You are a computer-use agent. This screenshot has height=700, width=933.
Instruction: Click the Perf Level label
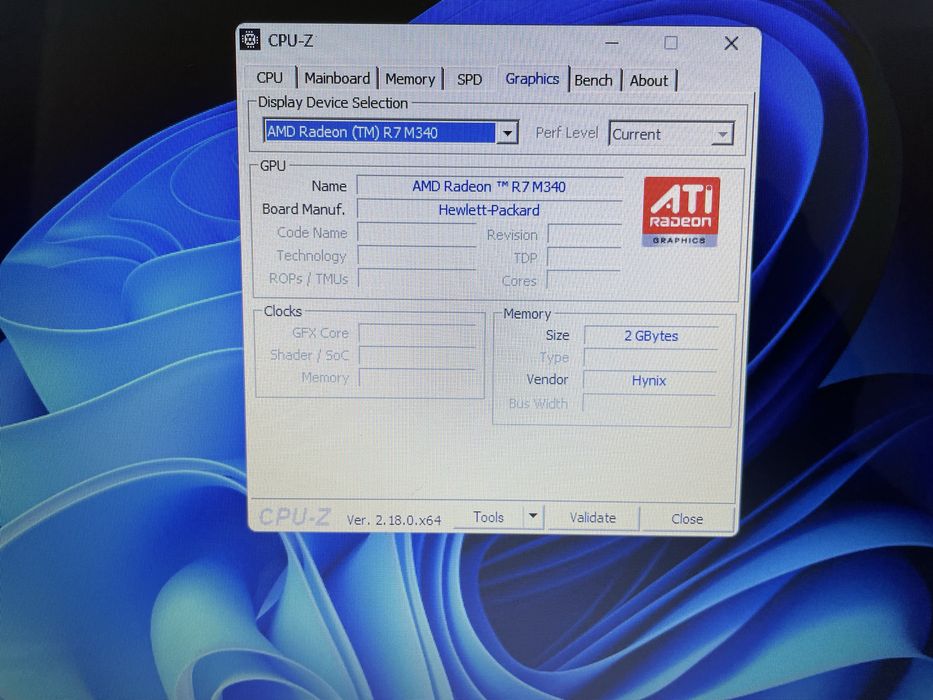(566, 132)
